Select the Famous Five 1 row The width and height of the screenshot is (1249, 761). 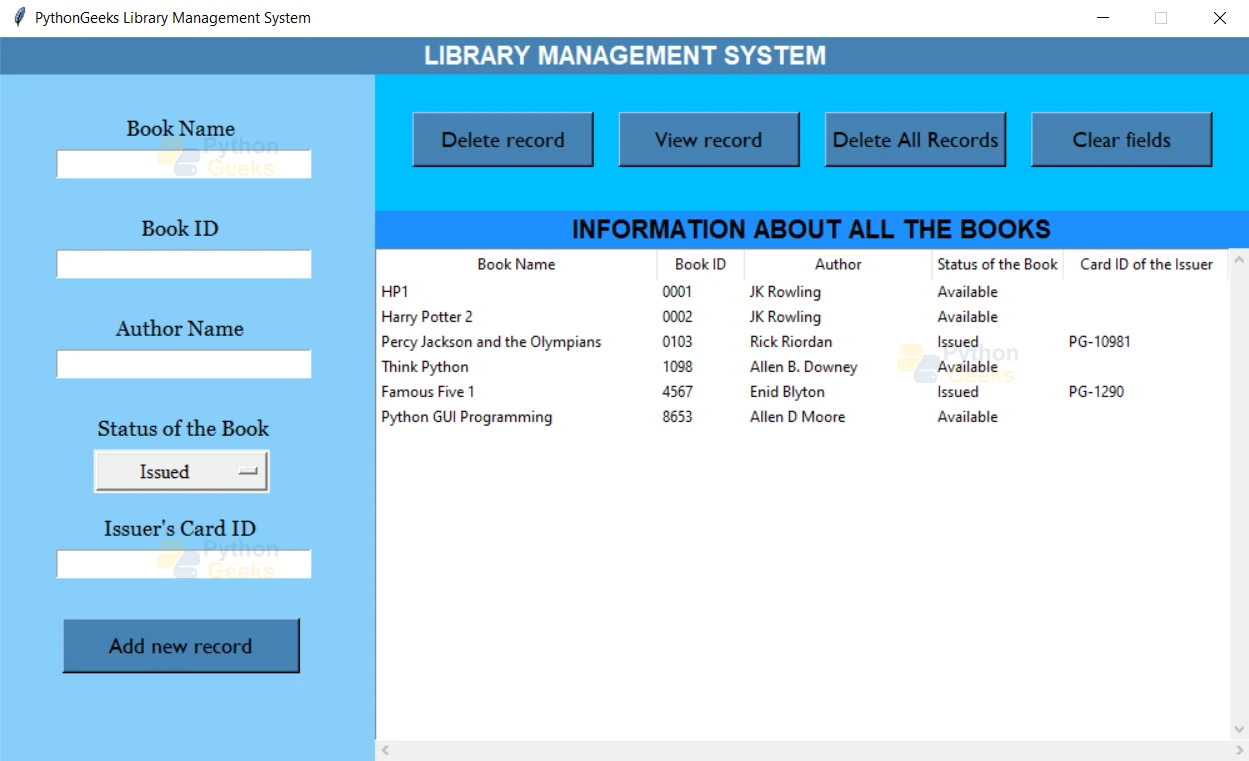point(802,392)
